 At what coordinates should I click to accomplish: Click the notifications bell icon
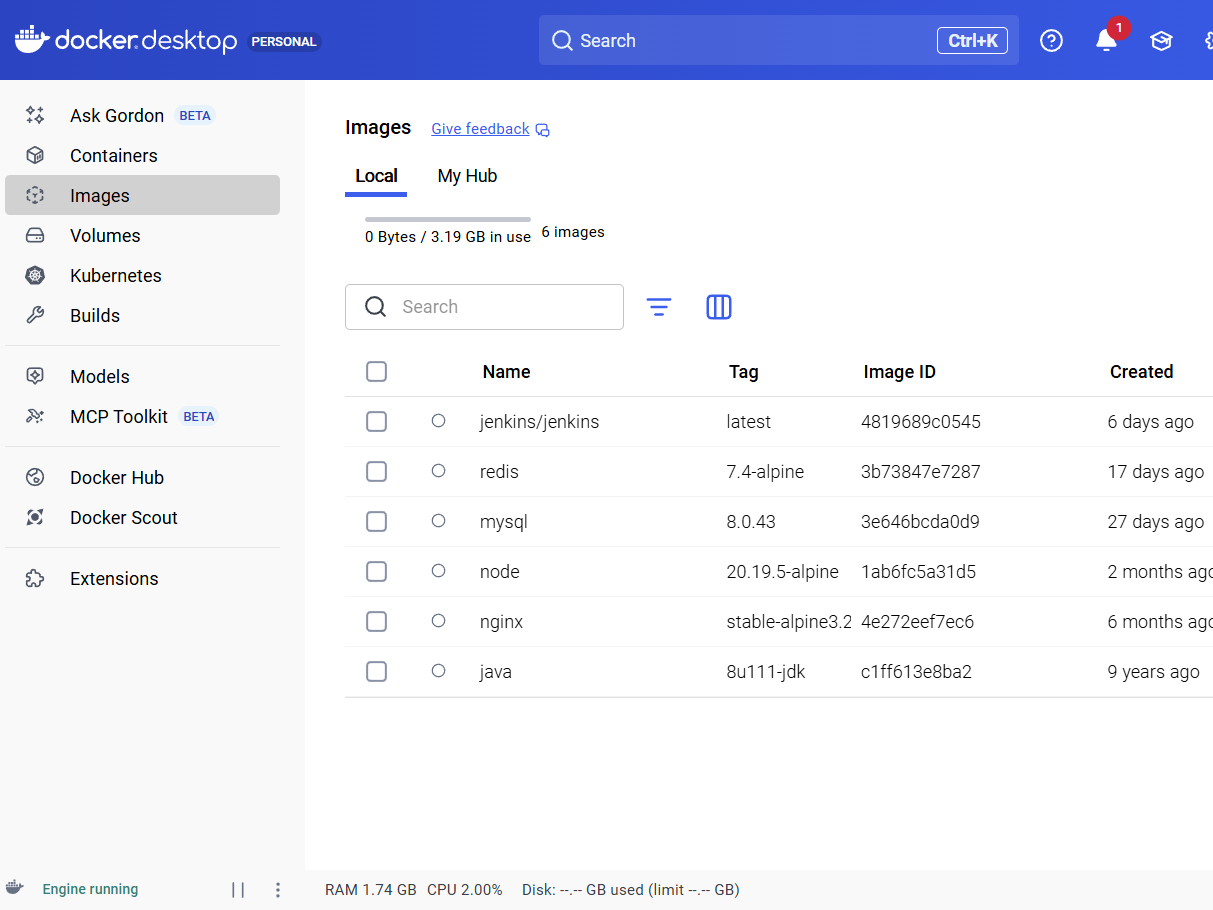(1106, 41)
